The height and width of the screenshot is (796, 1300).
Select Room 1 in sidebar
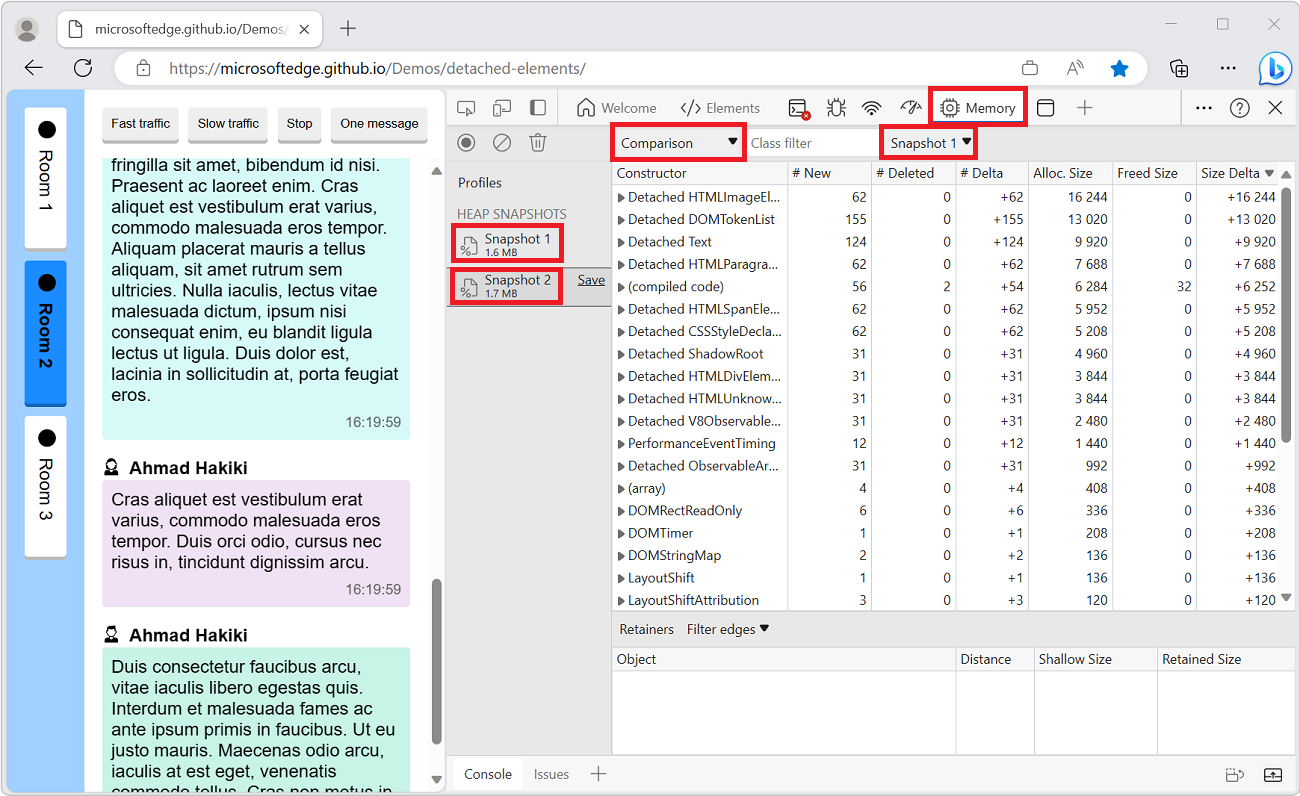coord(46,177)
